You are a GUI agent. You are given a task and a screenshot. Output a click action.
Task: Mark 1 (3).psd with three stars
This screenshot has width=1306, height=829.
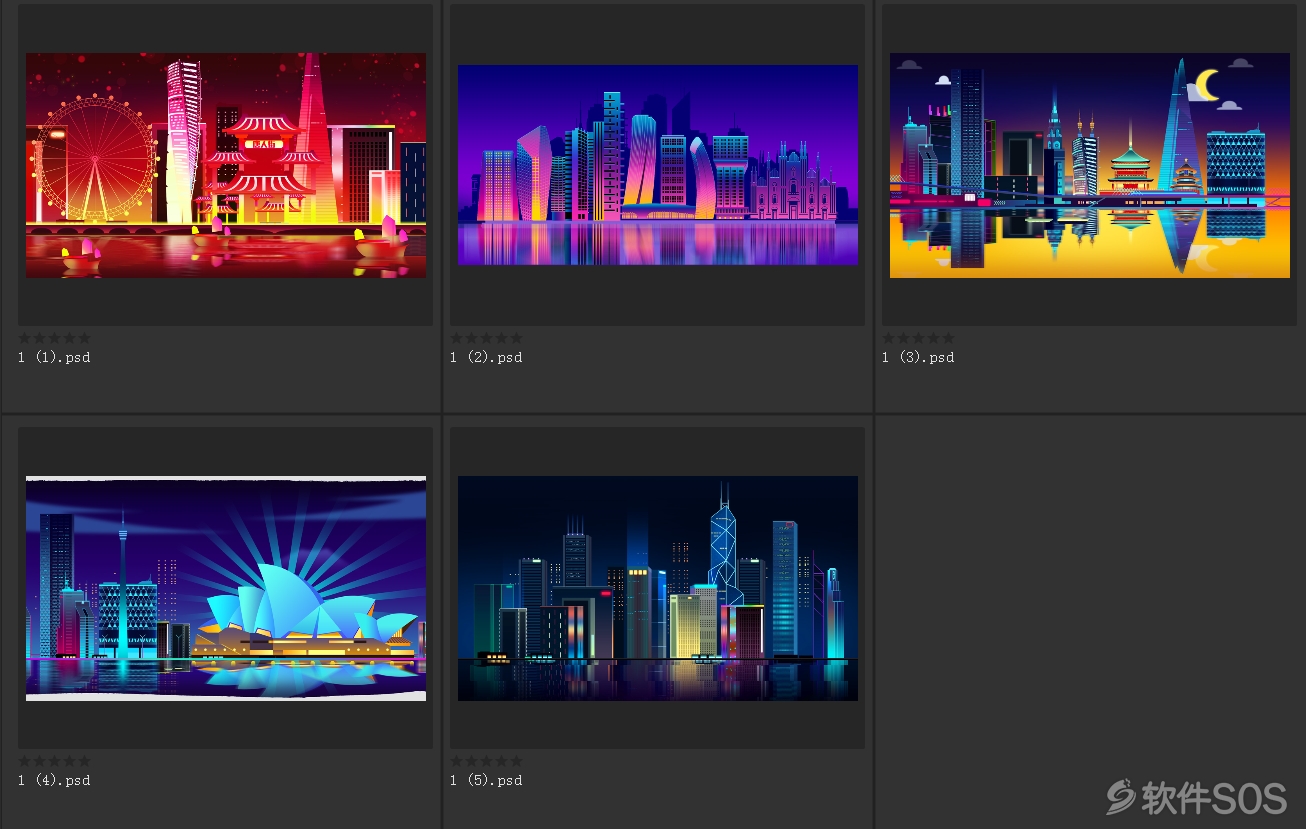[x=919, y=338]
